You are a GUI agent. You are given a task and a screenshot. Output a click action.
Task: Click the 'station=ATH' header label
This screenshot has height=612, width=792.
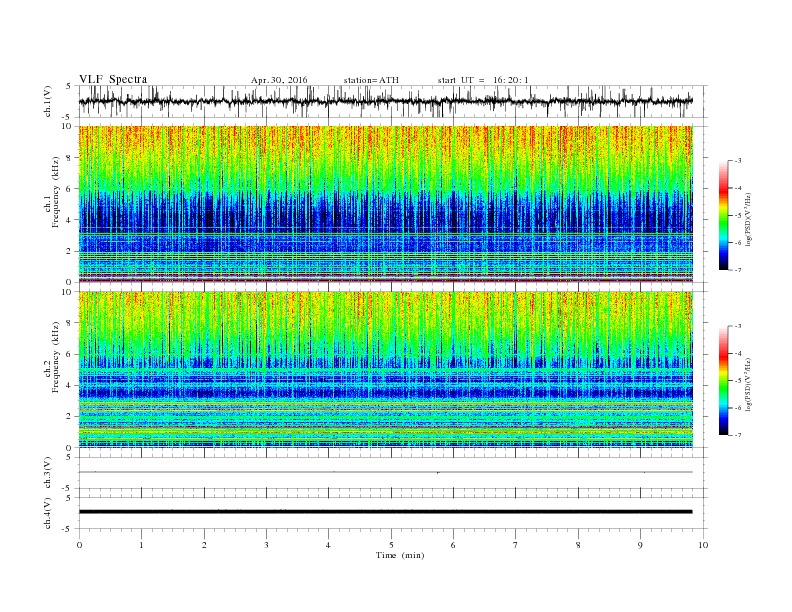click(x=371, y=80)
